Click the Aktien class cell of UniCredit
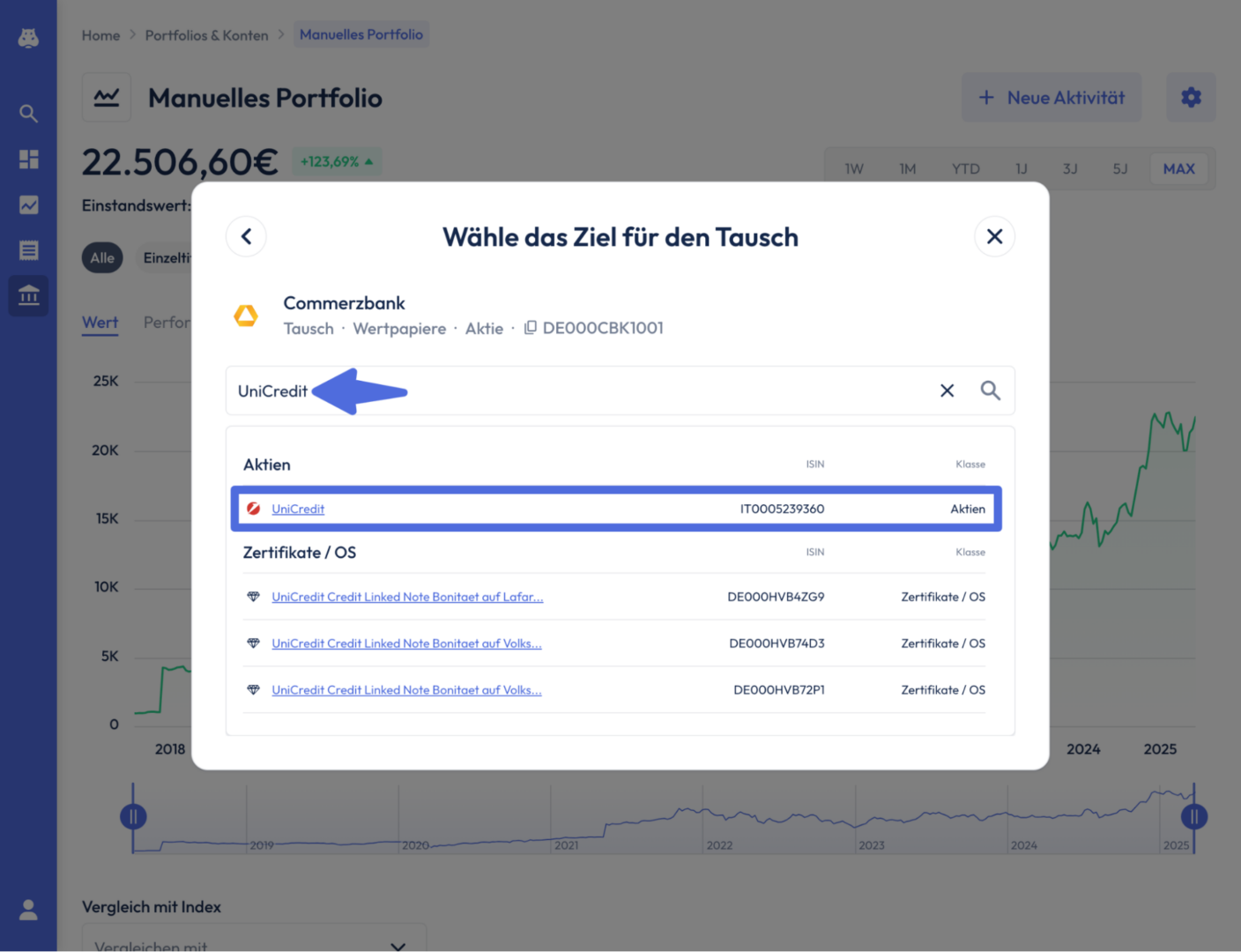Screen dimensions: 1241x952 (x=968, y=509)
